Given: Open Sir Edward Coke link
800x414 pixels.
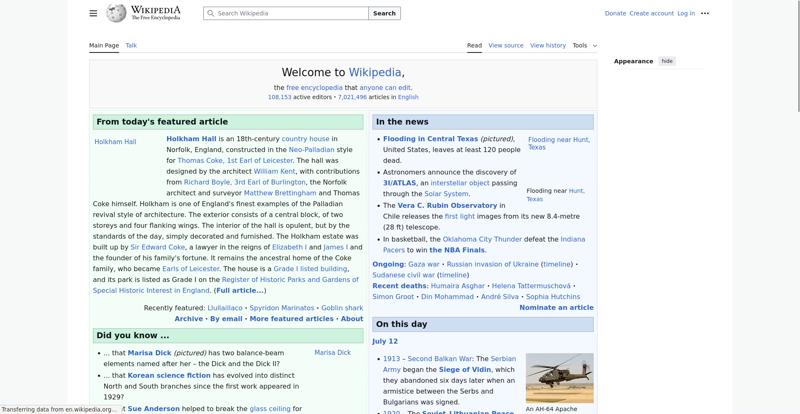Looking at the screenshot, I should pyautogui.click(x=158, y=247).
